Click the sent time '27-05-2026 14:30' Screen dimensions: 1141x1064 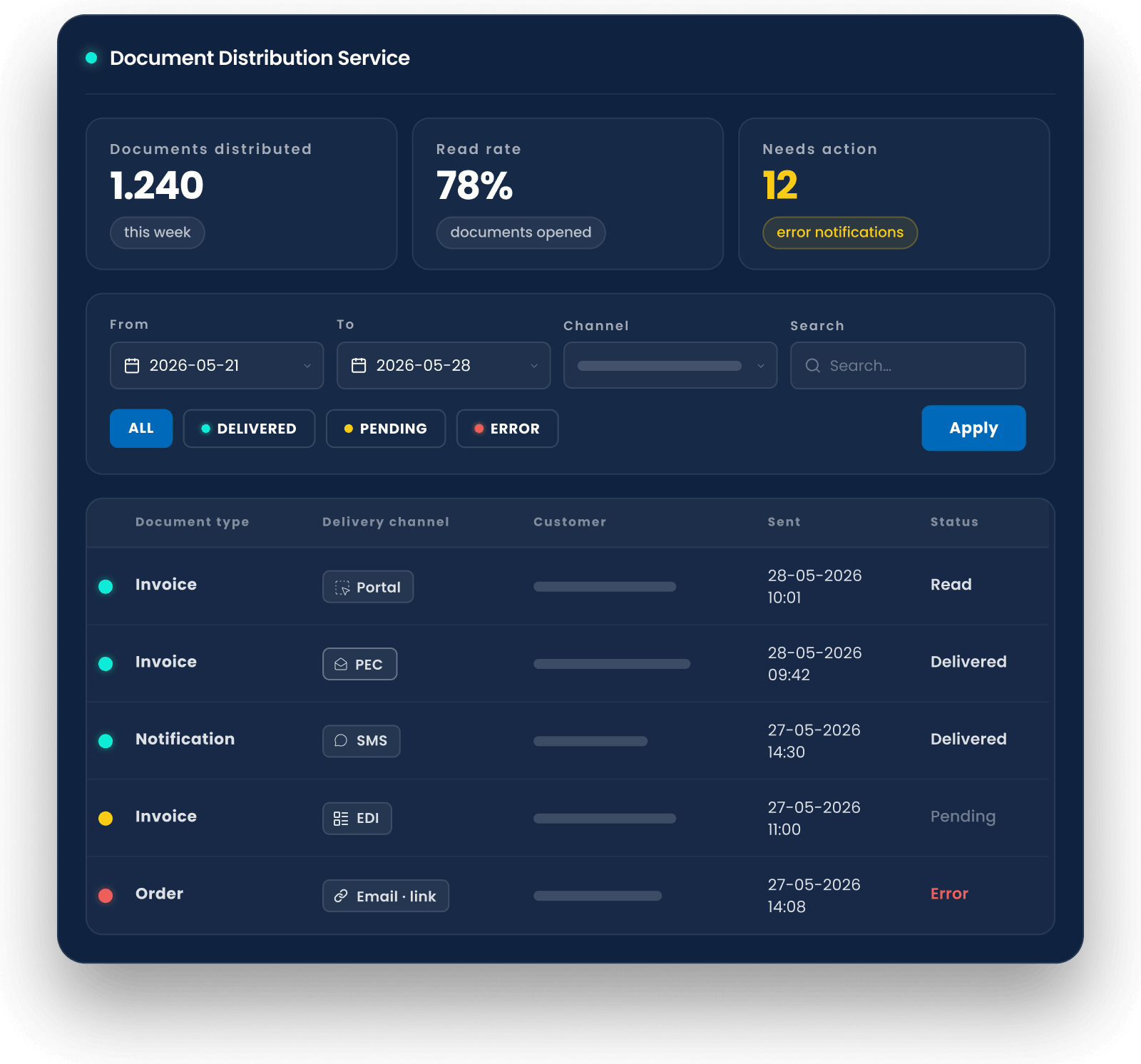tap(814, 741)
